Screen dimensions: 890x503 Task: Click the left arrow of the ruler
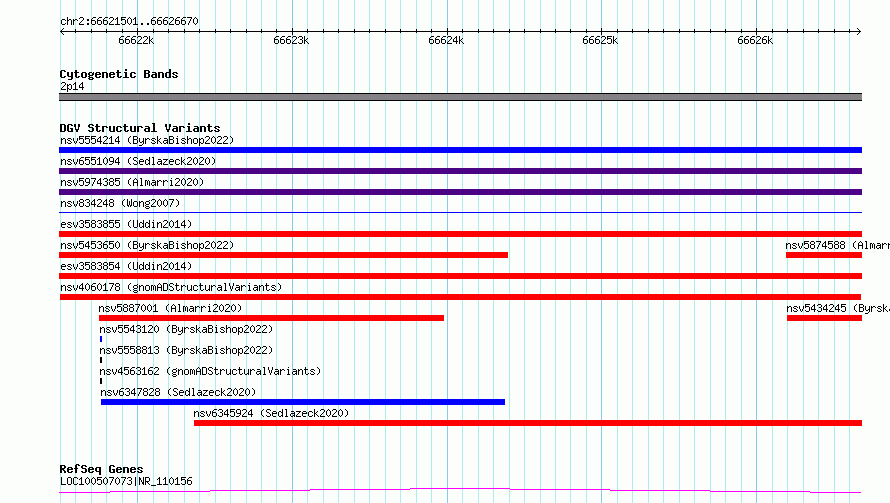pos(62,31)
